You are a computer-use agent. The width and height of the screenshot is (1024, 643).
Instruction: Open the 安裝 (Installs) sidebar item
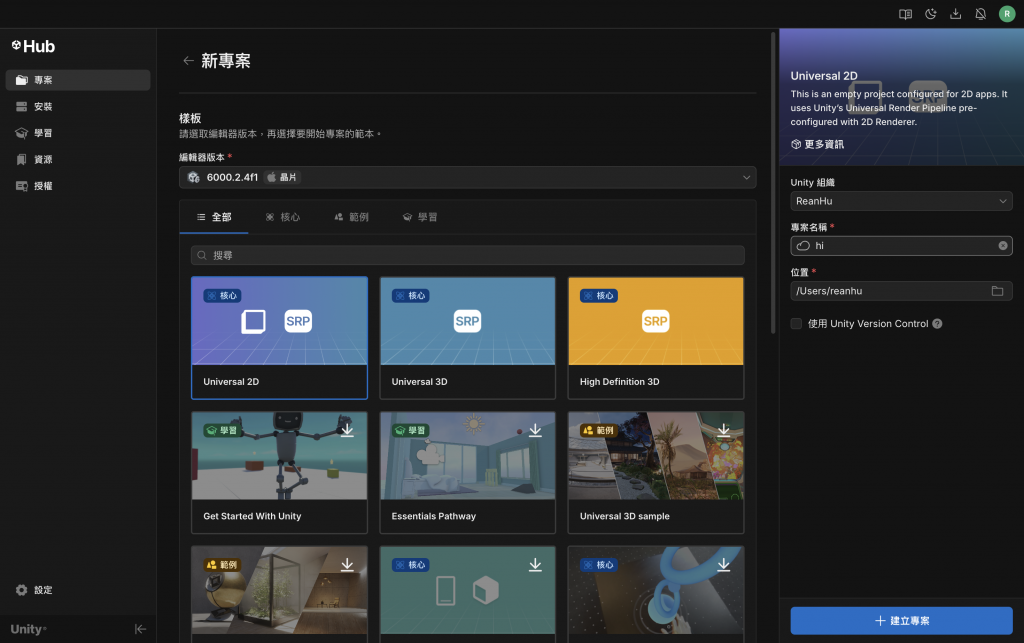(78, 106)
